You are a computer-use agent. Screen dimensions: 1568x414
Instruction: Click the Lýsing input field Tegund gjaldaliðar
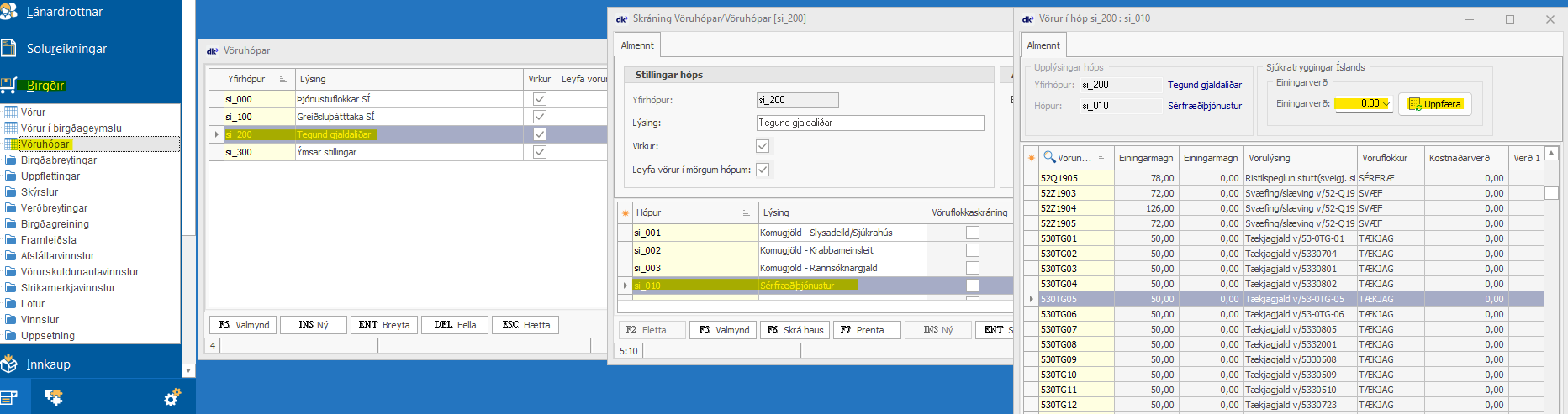click(869, 123)
